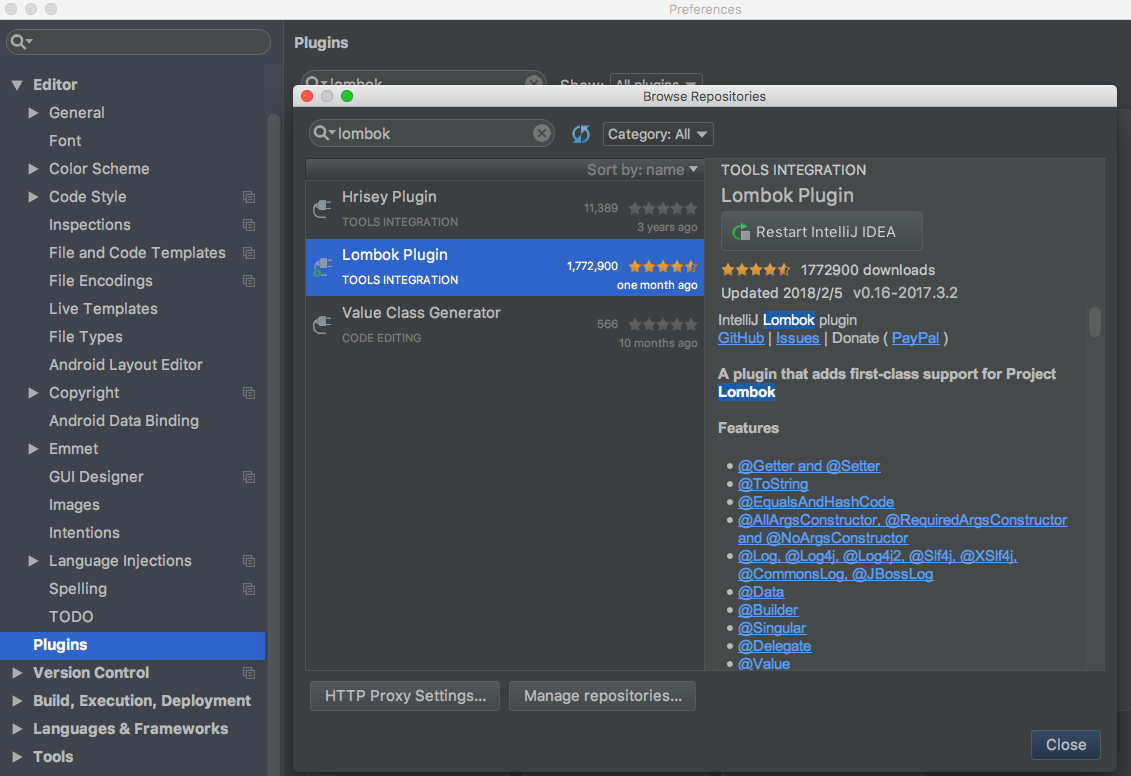
Task: Click the Lombok Plugin plug icon
Action: coord(322,268)
